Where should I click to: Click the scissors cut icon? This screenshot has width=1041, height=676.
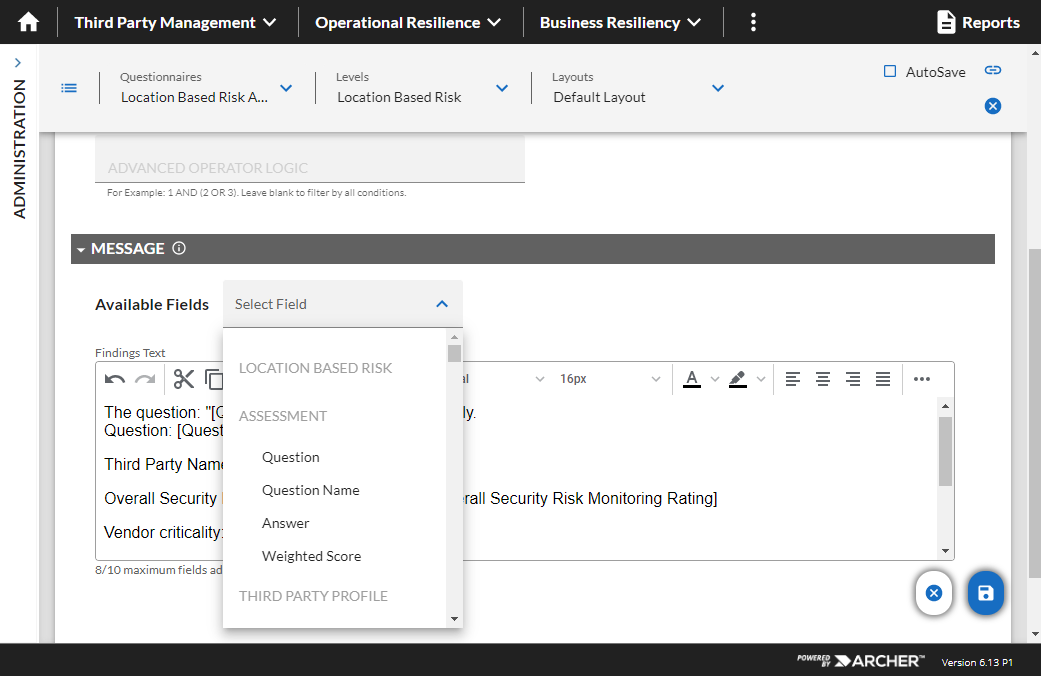pyautogui.click(x=184, y=379)
